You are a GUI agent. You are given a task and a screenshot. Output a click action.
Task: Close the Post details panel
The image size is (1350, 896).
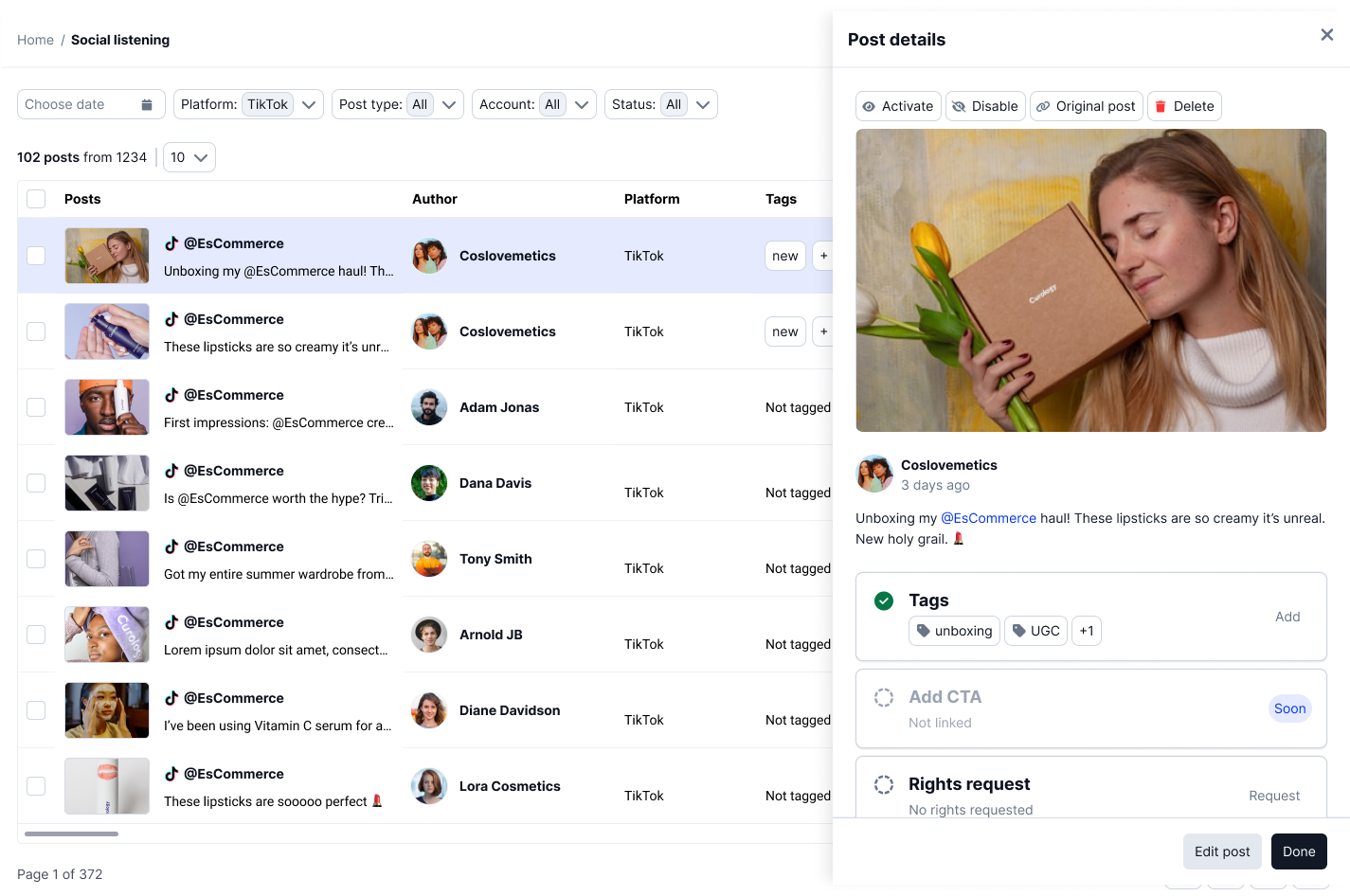click(1326, 35)
